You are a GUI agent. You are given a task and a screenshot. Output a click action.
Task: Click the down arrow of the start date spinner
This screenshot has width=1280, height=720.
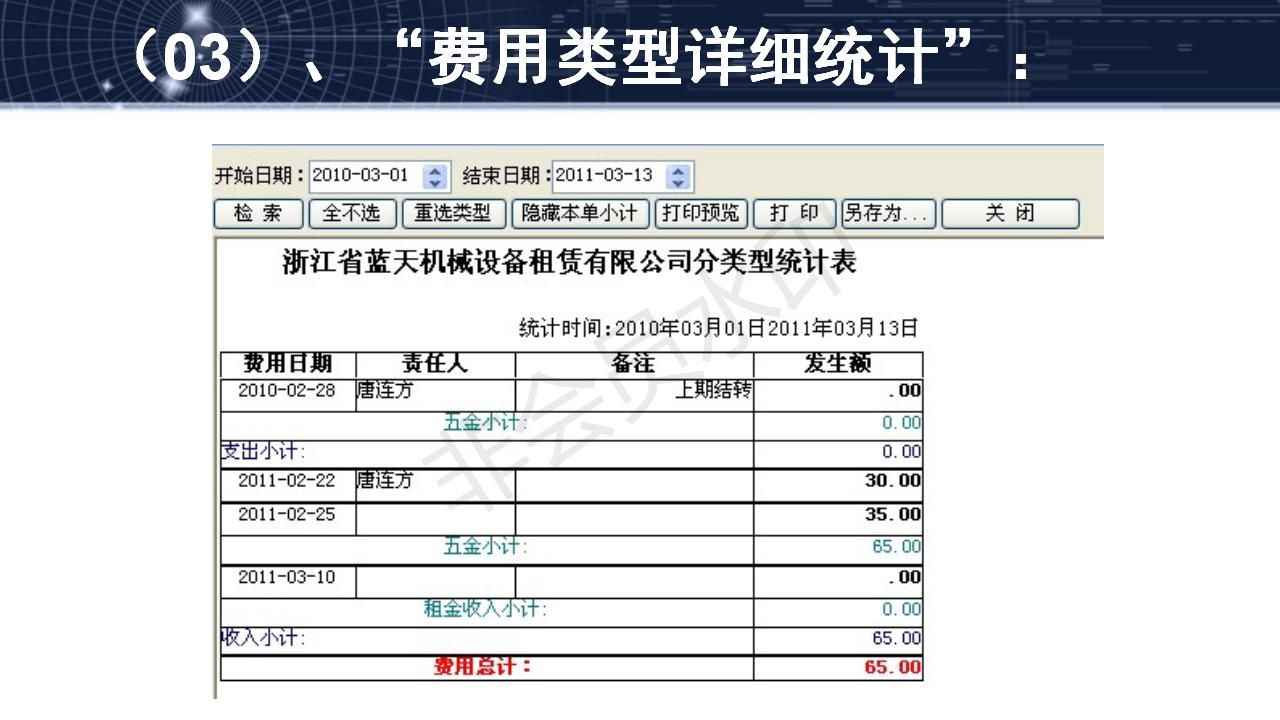point(433,181)
